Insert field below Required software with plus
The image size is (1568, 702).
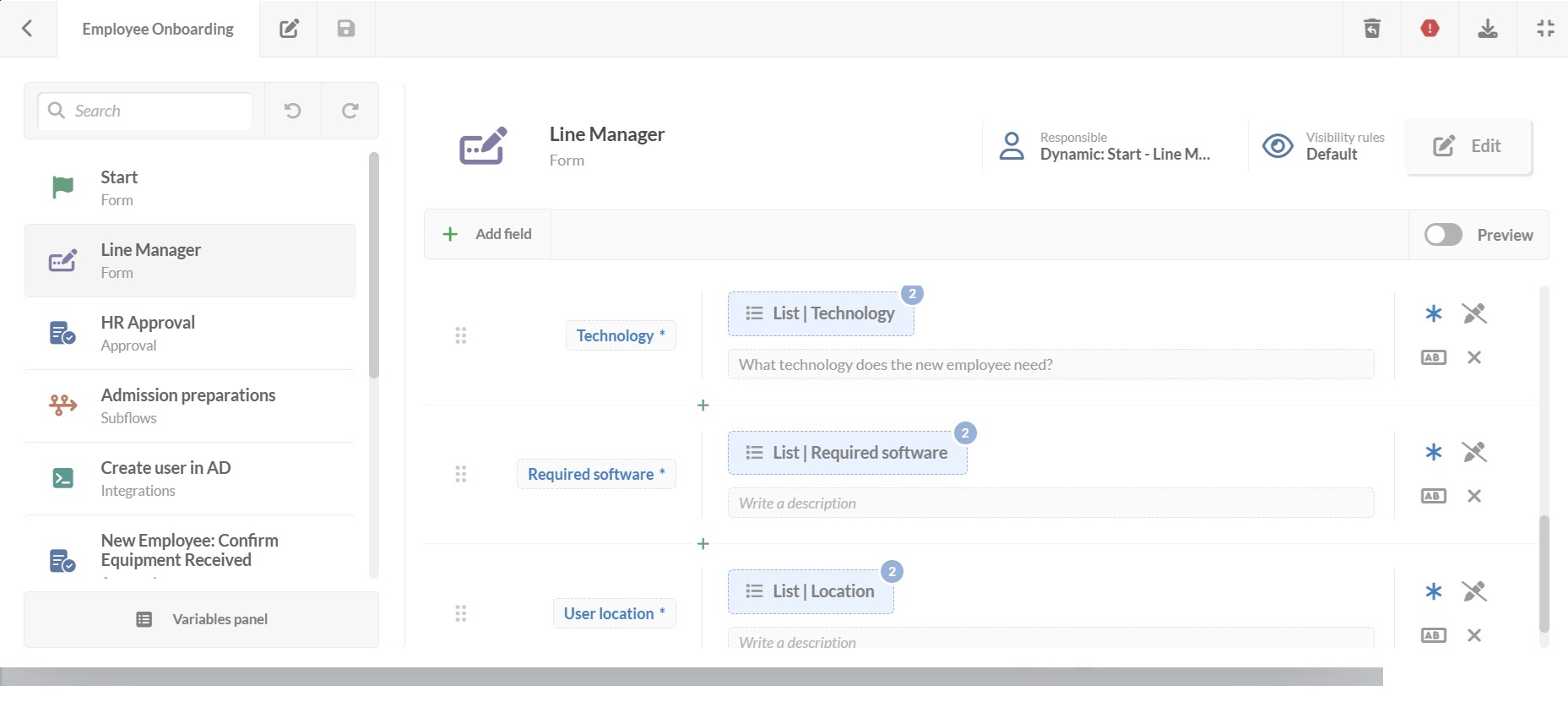[x=703, y=544]
